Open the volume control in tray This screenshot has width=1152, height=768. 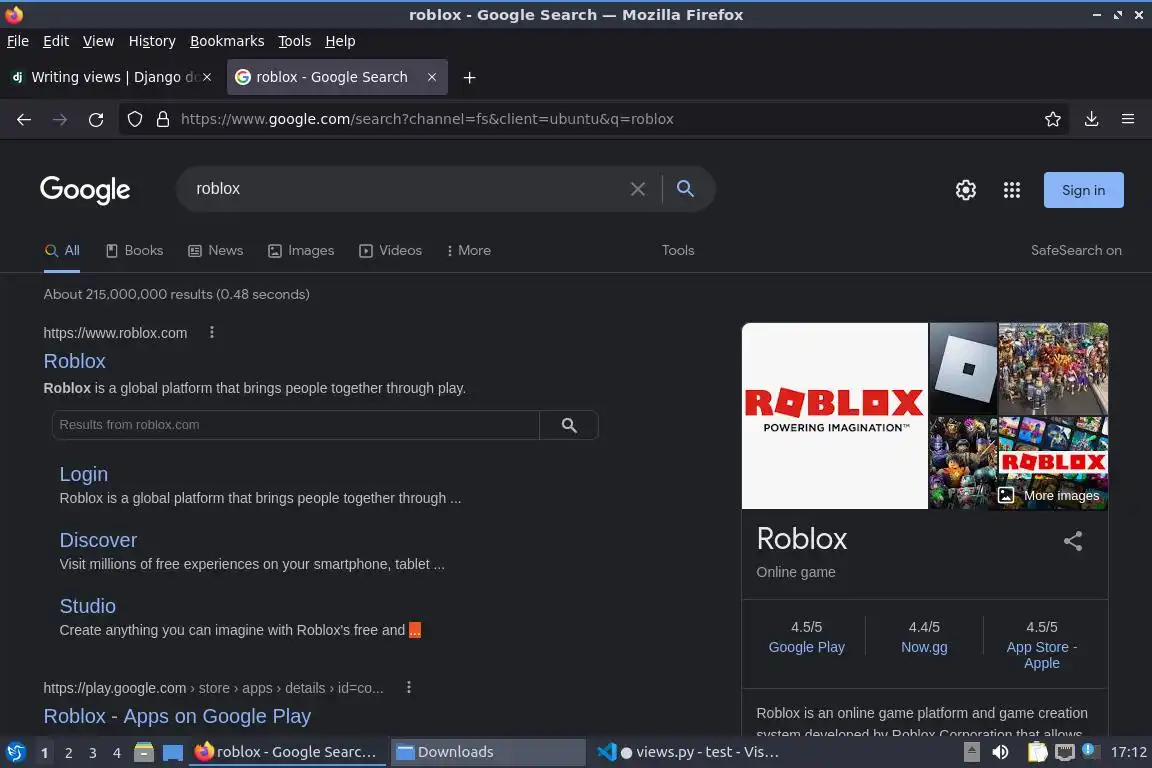[1000, 752]
